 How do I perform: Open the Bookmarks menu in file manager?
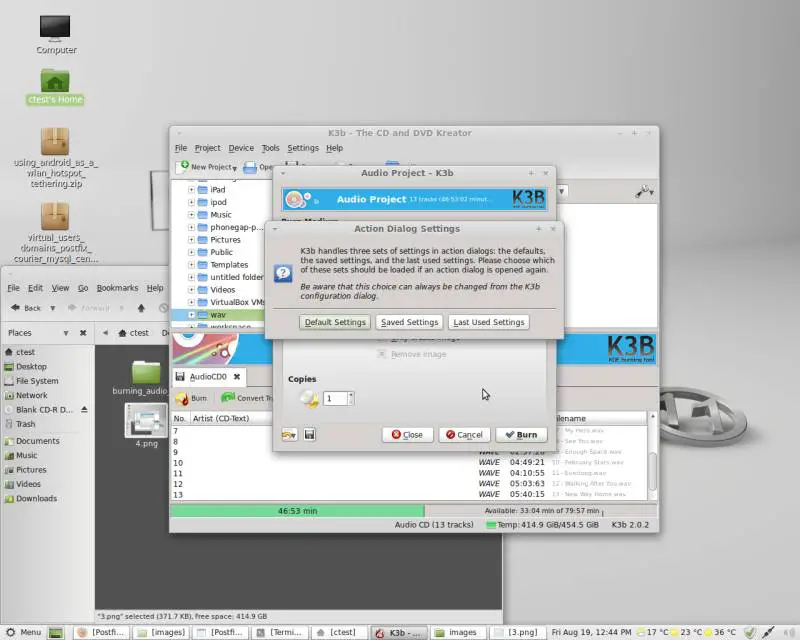point(117,288)
